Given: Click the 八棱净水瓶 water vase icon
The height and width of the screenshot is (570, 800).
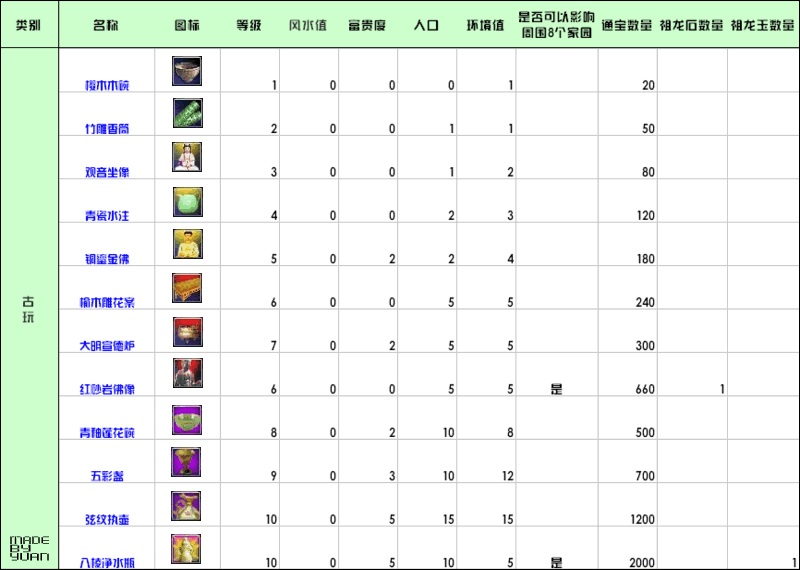Looking at the screenshot, I should click(x=186, y=549).
